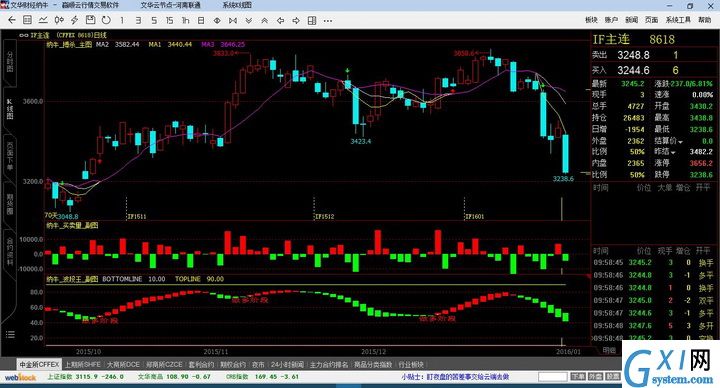
Task: Click the diamond-shaped toolbar icon
Action: click(x=217, y=20)
